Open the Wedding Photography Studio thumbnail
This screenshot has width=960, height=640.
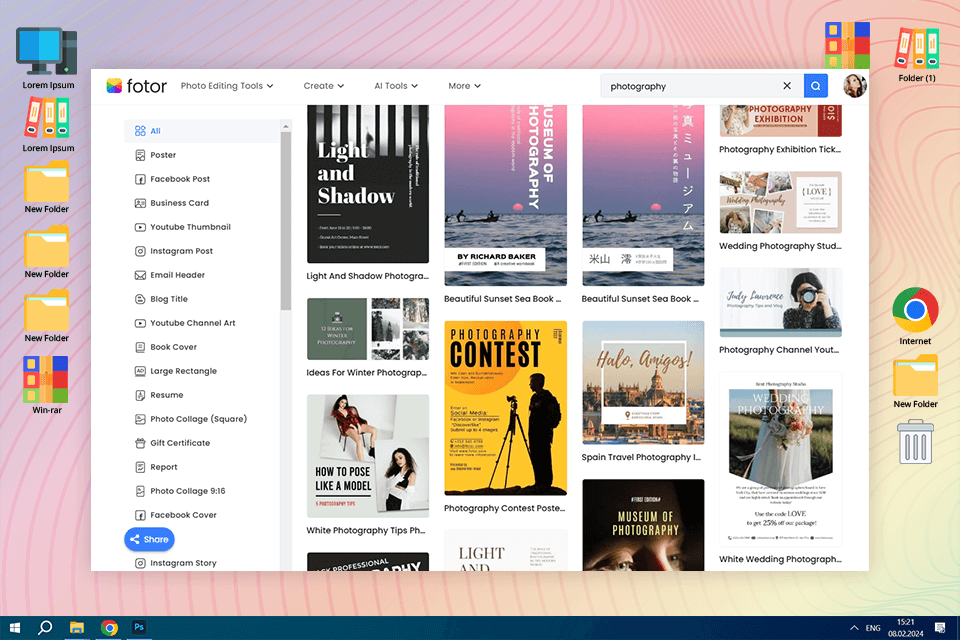coord(781,202)
